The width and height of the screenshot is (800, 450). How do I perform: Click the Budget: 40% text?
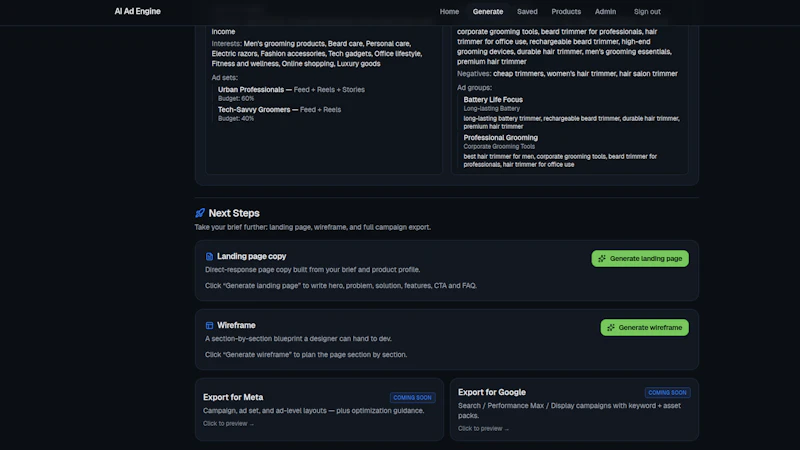[236, 118]
